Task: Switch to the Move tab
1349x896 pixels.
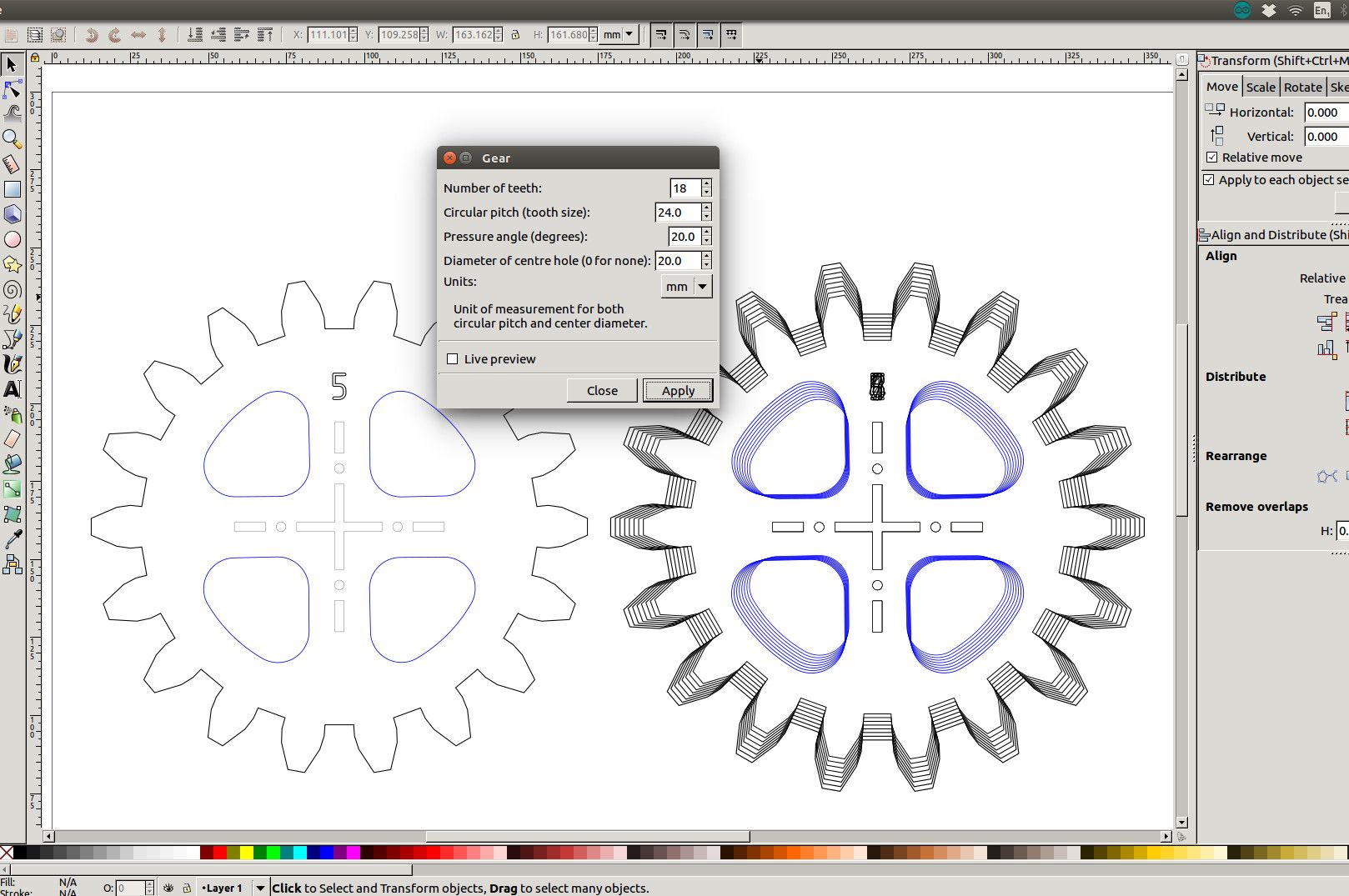Action: [1222, 87]
